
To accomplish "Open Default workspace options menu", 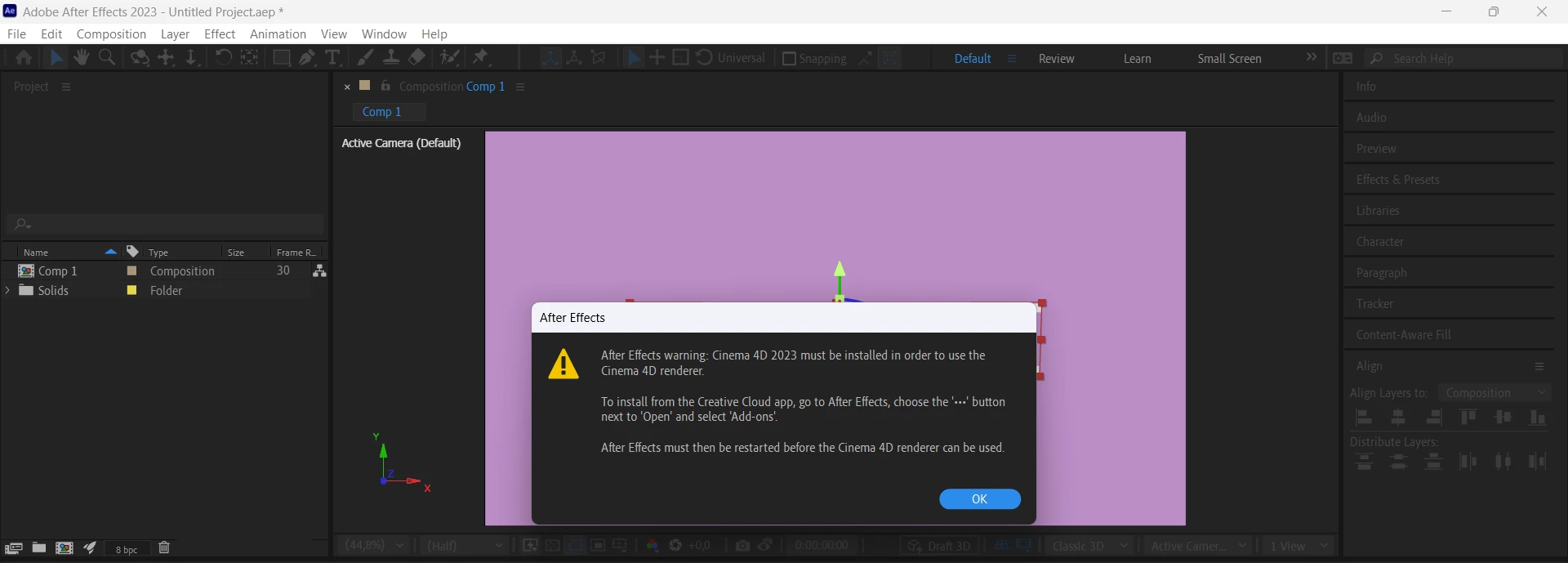I will pyautogui.click(x=1012, y=59).
